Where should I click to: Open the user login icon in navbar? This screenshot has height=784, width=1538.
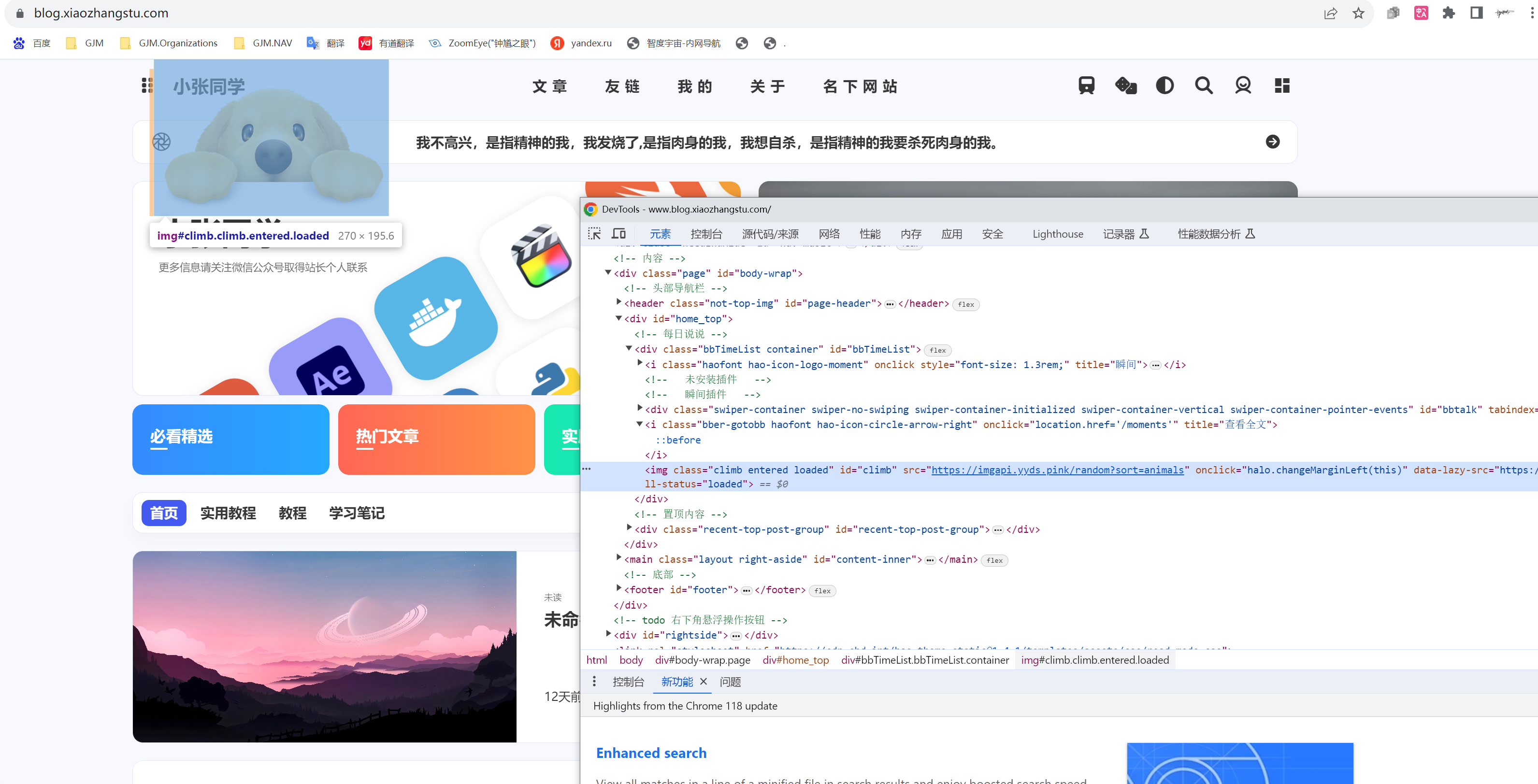pos(1243,86)
